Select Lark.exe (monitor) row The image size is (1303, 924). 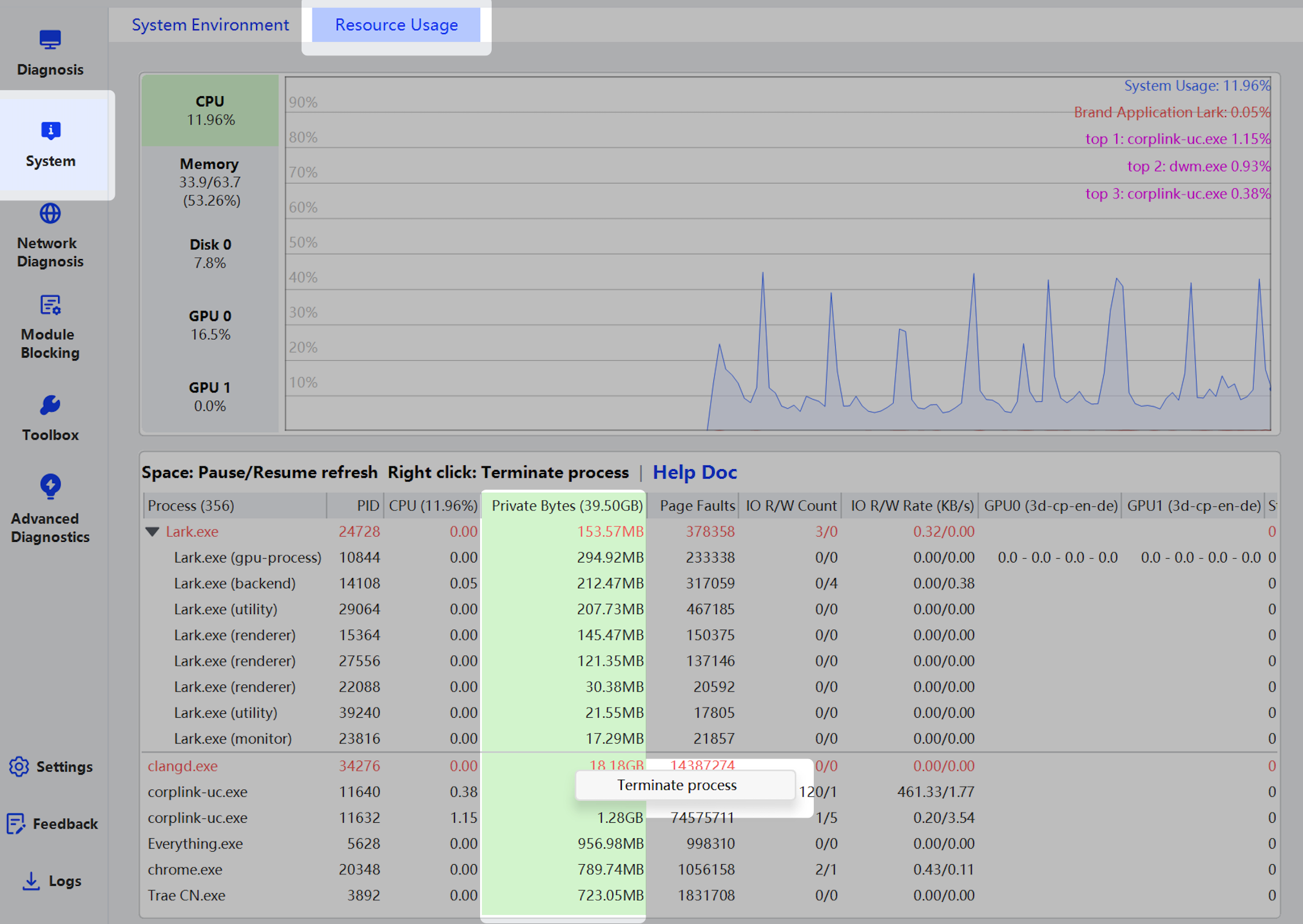(x=709, y=738)
